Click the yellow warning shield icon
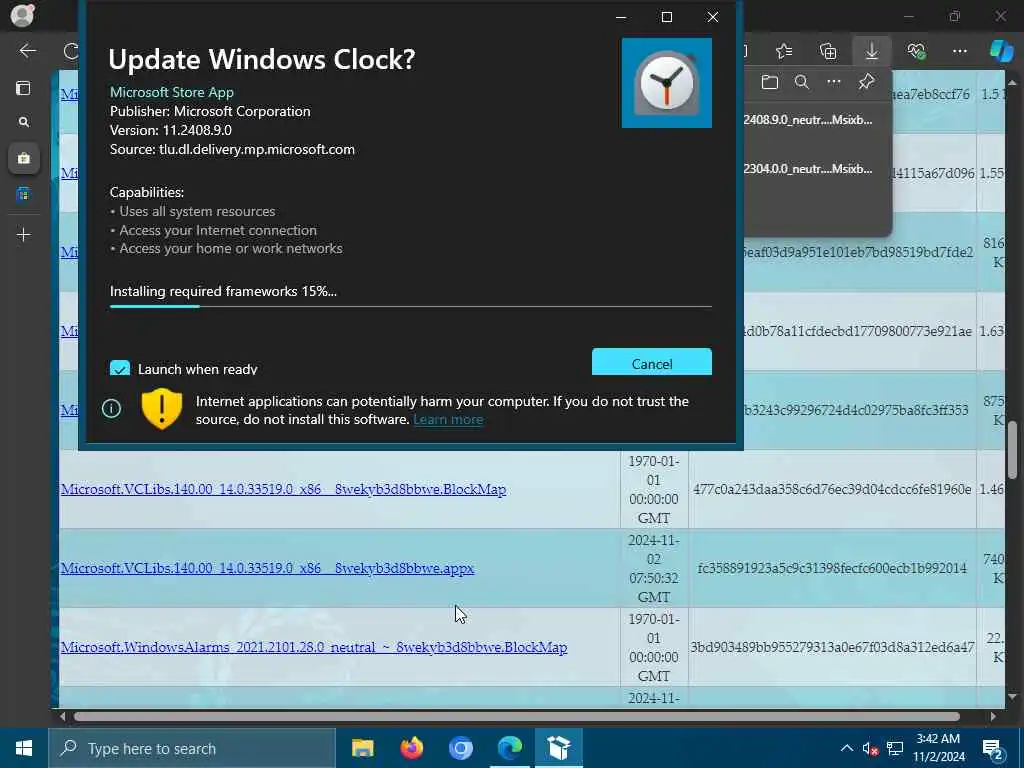The width and height of the screenshot is (1024, 768). (x=161, y=409)
